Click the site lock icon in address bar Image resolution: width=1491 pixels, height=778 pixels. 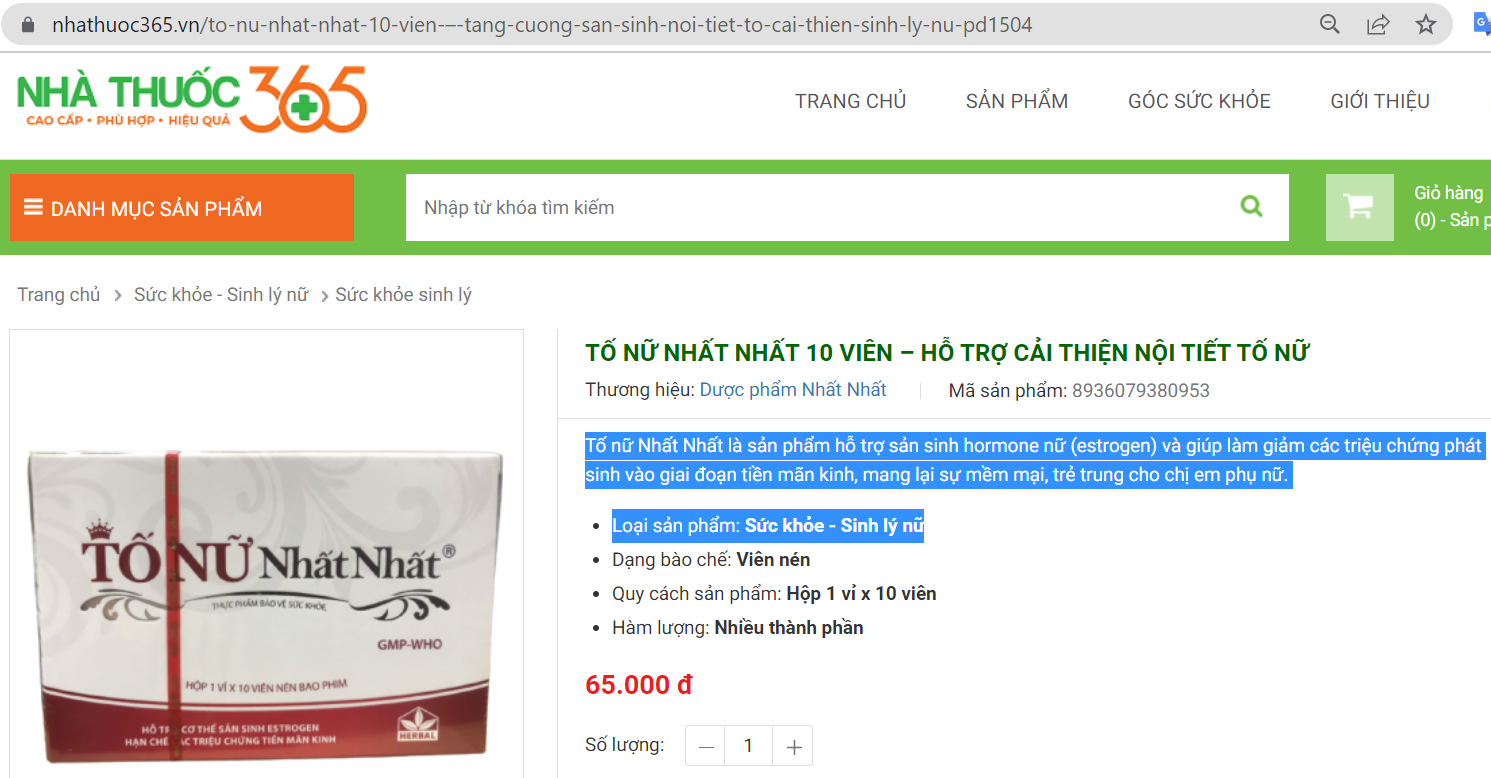point(27,25)
